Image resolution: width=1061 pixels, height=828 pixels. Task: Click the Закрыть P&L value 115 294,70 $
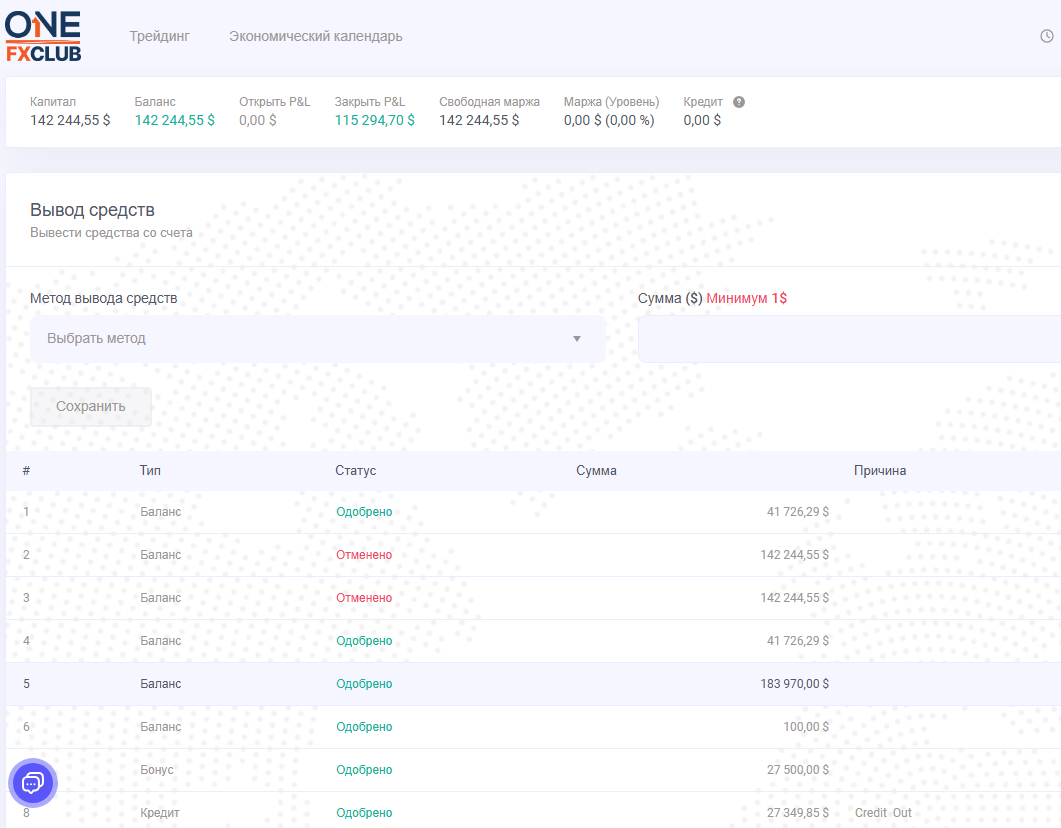[x=374, y=121]
